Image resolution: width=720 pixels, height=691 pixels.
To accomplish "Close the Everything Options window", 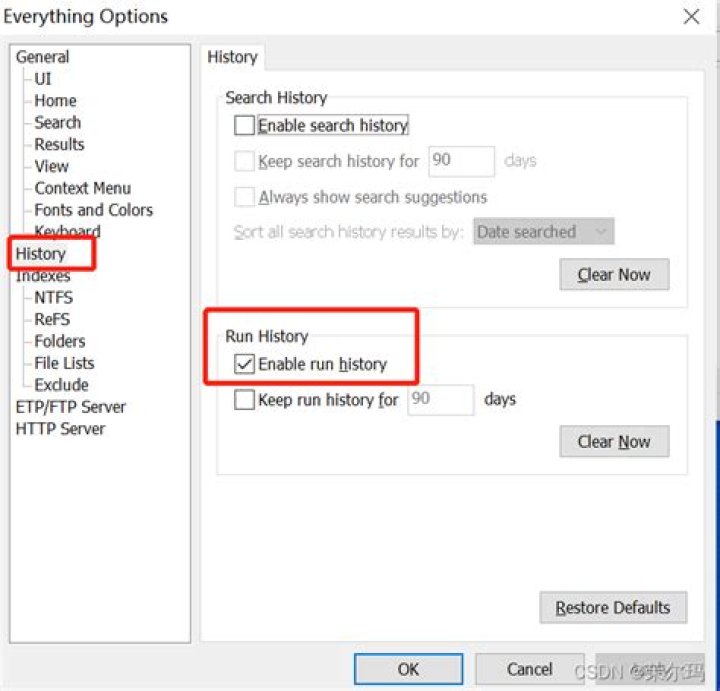I will pos(691,17).
